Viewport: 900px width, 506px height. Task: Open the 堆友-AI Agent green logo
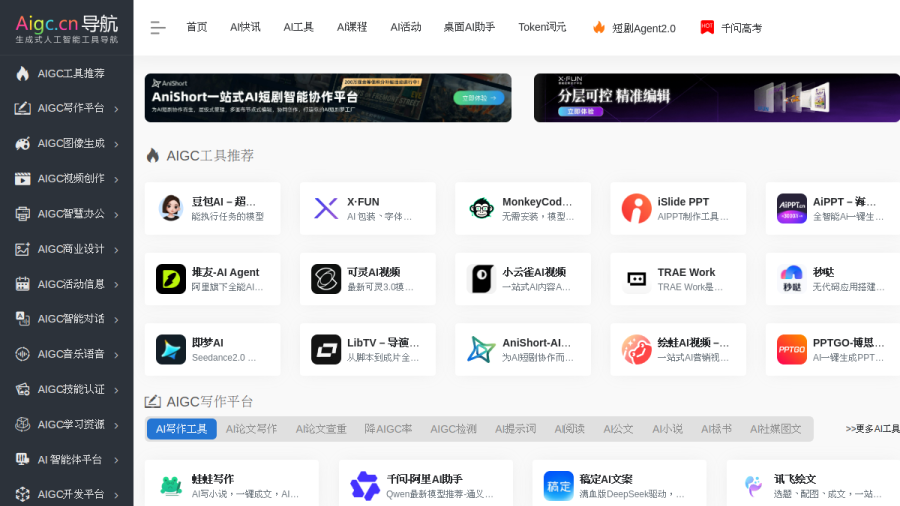click(x=171, y=279)
